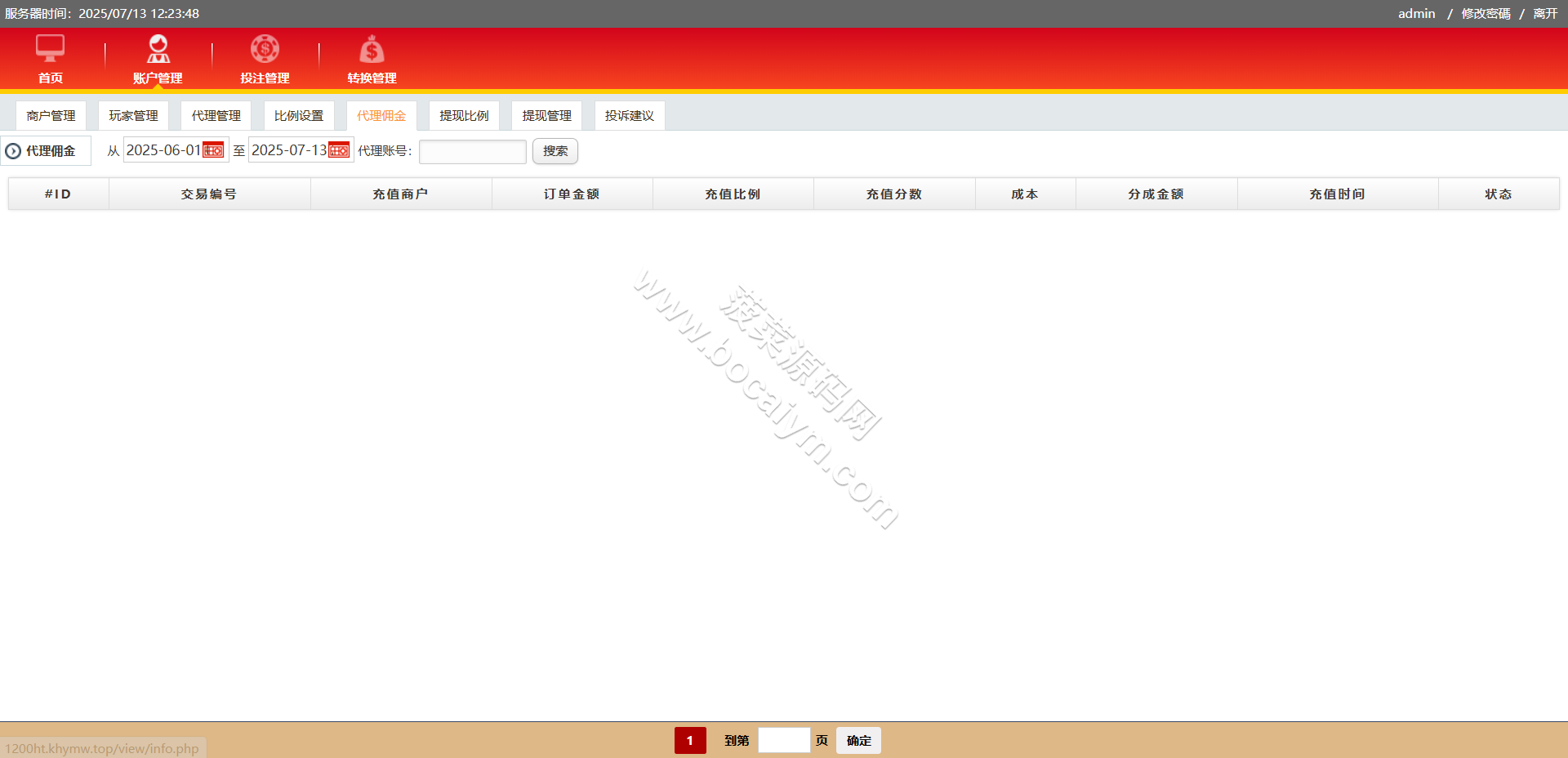Click the admin username link

(x=1416, y=14)
